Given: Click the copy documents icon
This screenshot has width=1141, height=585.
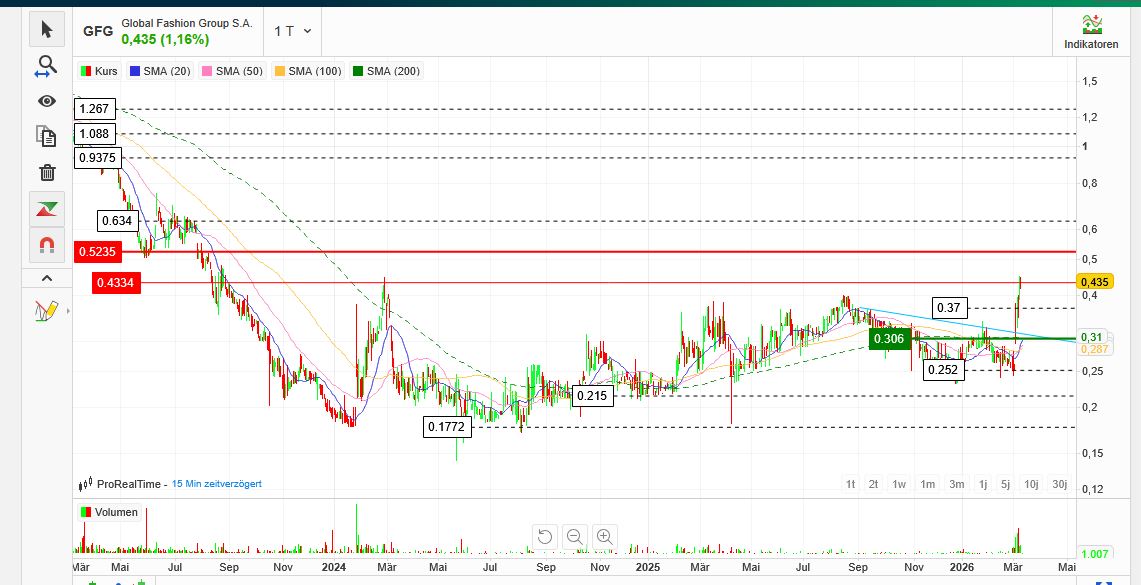Looking at the screenshot, I should (x=46, y=136).
